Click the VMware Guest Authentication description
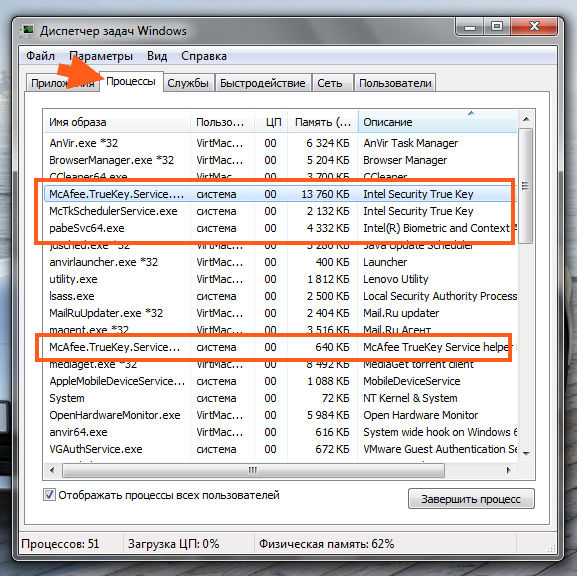577x576 pixels. (440, 449)
